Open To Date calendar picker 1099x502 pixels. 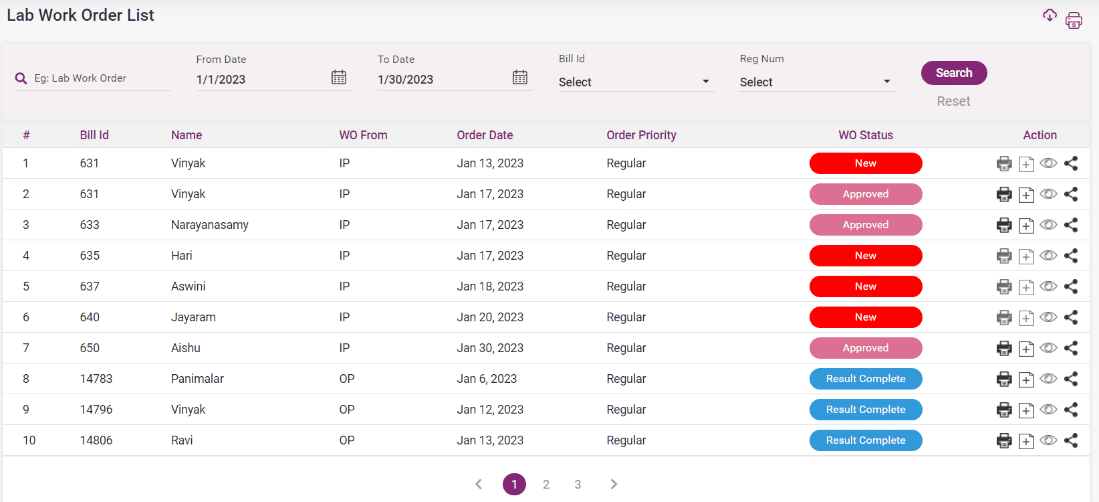[520, 78]
